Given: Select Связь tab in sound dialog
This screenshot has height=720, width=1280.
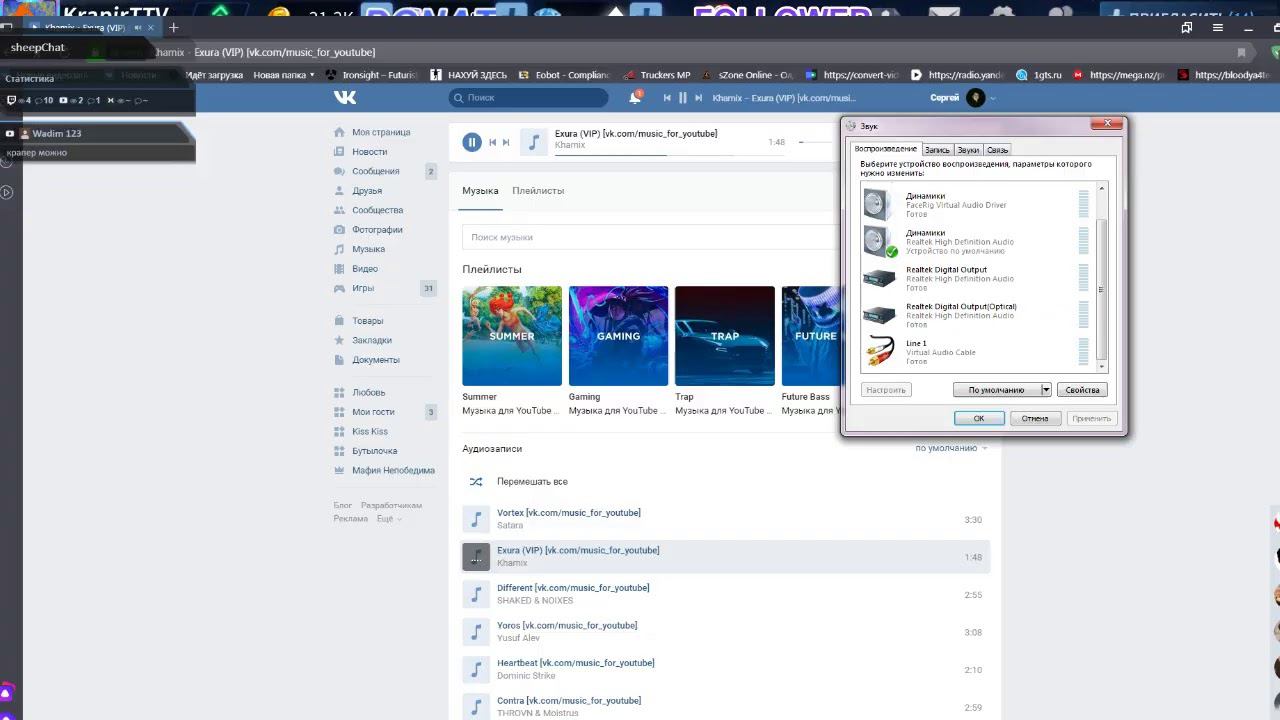Looking at the screenshot, I should point(998,150).
